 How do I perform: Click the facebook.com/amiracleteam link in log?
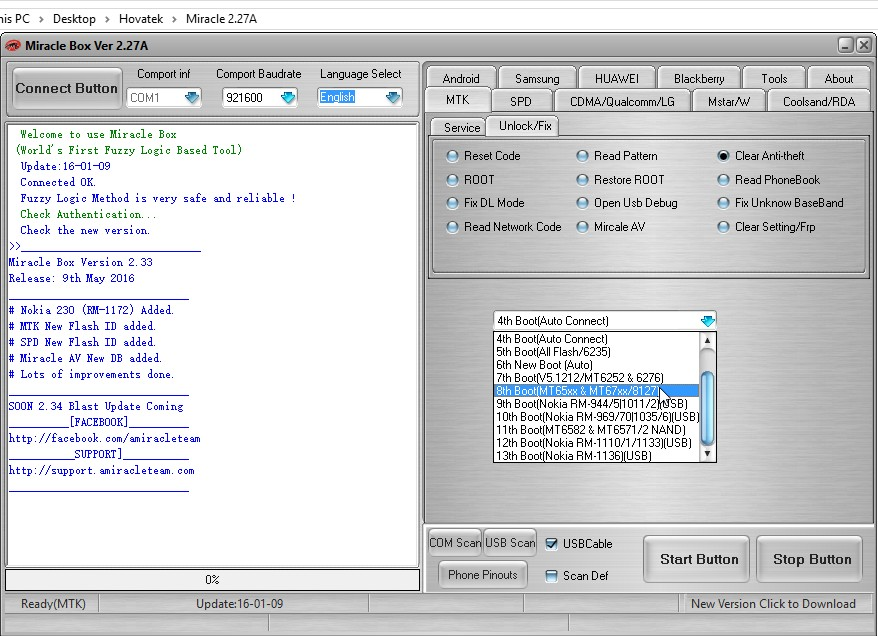pos(105,438)
